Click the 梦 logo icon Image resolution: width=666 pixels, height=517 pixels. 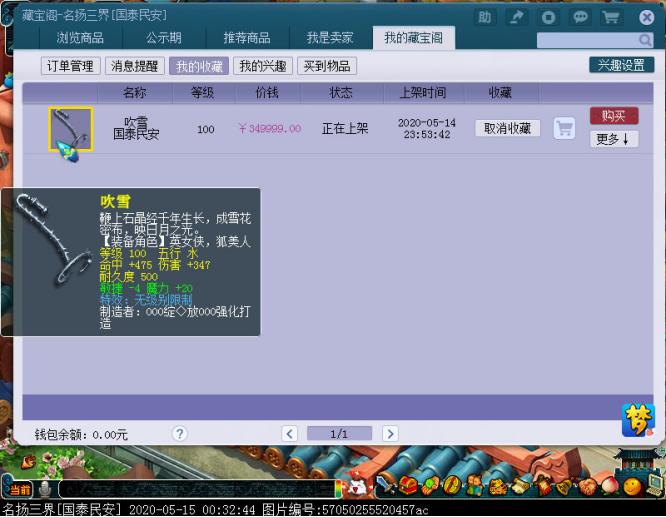coord(638,420)
